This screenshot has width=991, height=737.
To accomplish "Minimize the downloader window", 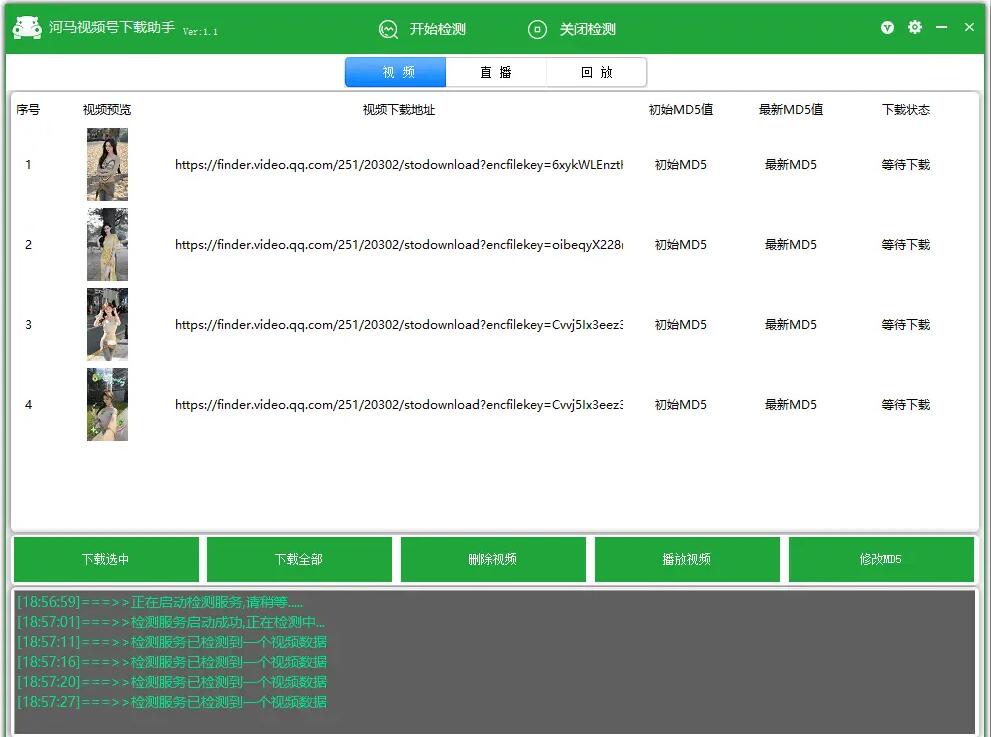I will [942, 27].
